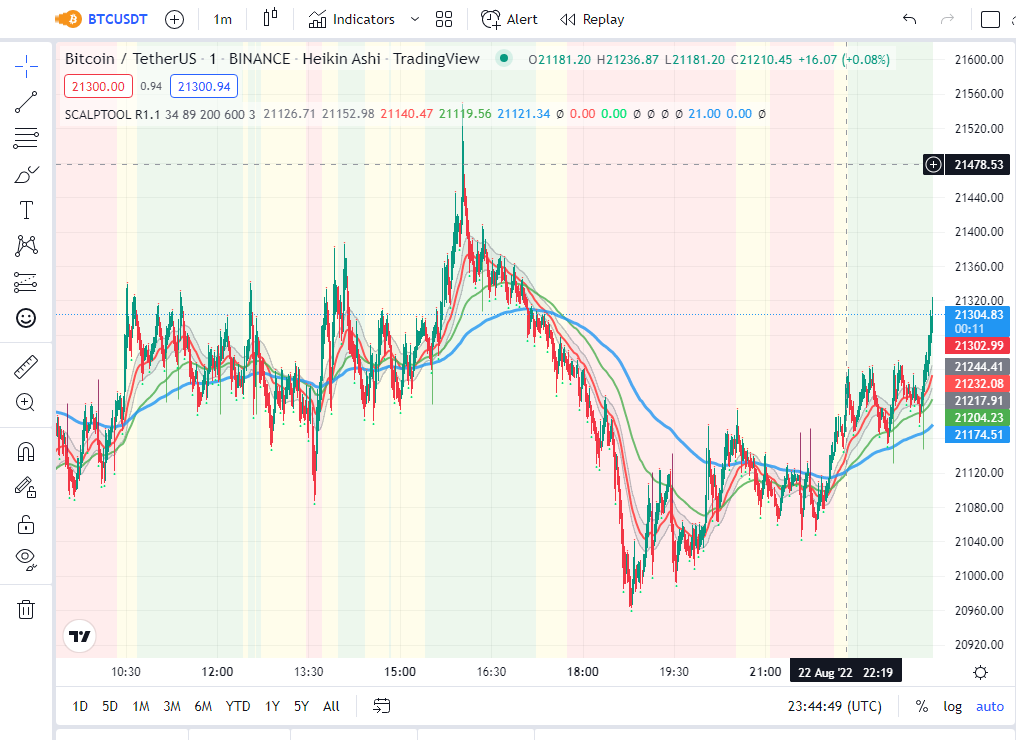Open the XABCD patterns tool
The width and height of the screenshot is (1016, 740).
(x=26, y=246)
